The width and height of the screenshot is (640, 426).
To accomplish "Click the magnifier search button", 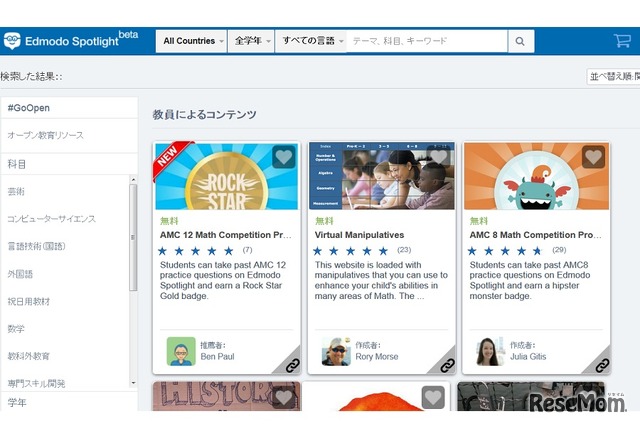I will tap(520, 41).
